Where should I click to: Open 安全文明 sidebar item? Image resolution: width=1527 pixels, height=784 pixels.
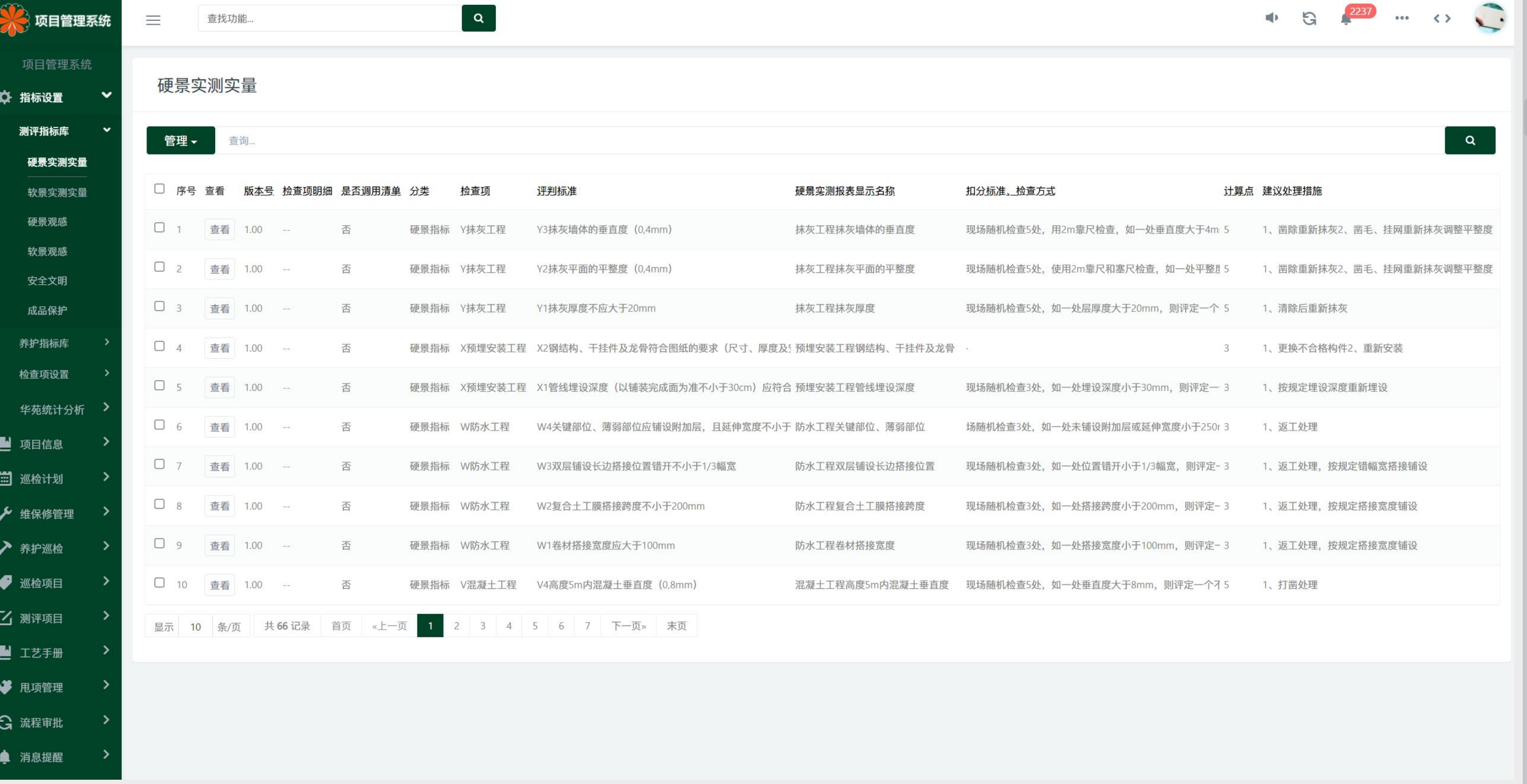47,281
